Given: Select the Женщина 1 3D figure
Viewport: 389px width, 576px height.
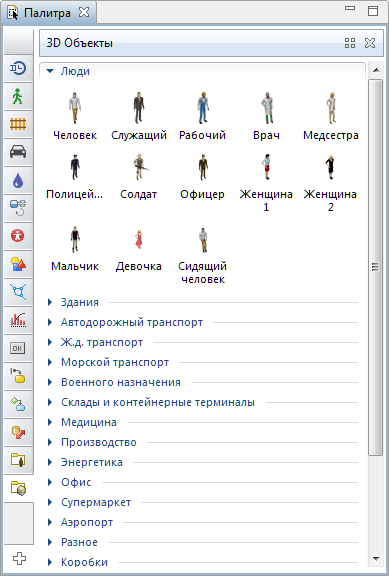Looking at the screenshot, I should [266, 183].
